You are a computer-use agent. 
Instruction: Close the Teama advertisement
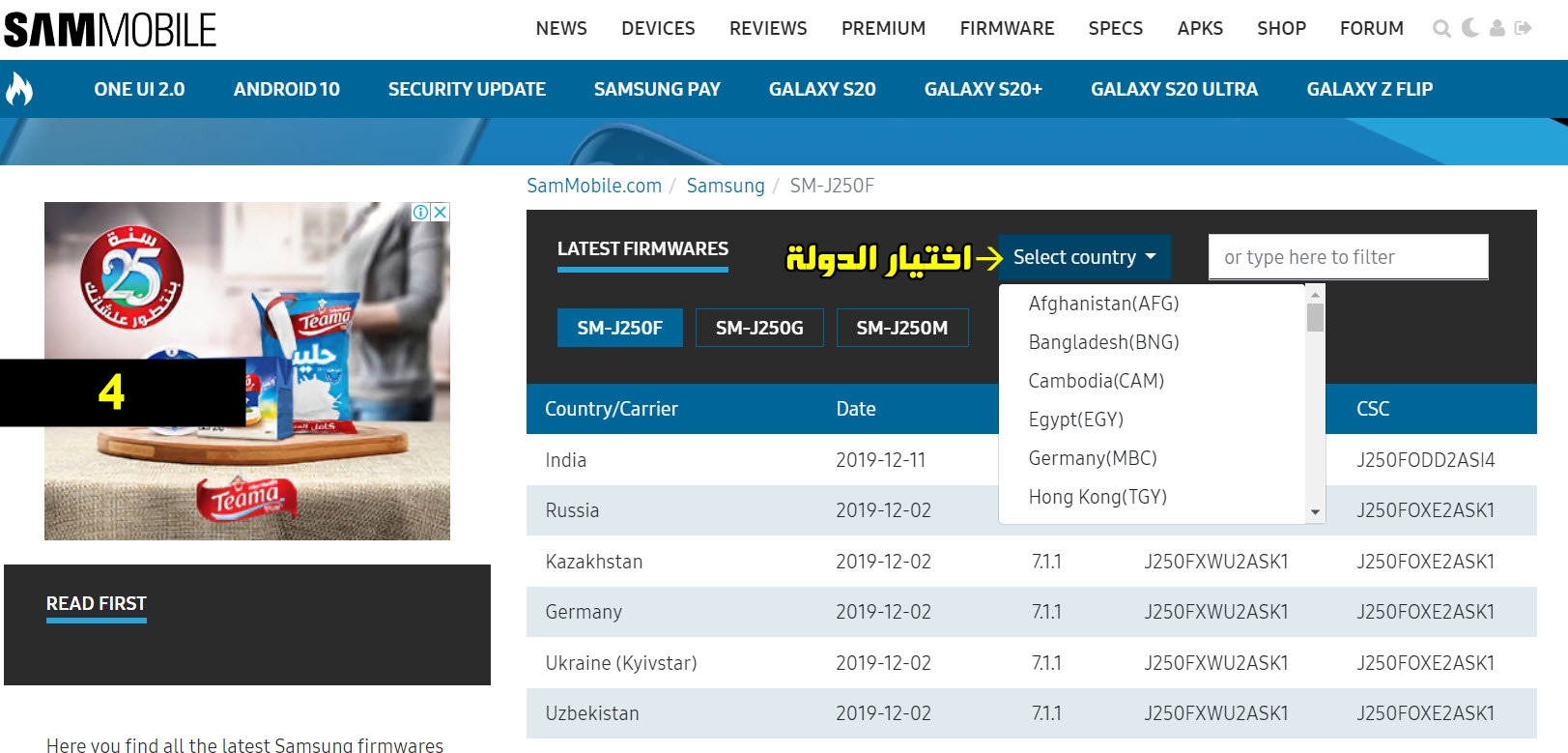pos(440,212)
